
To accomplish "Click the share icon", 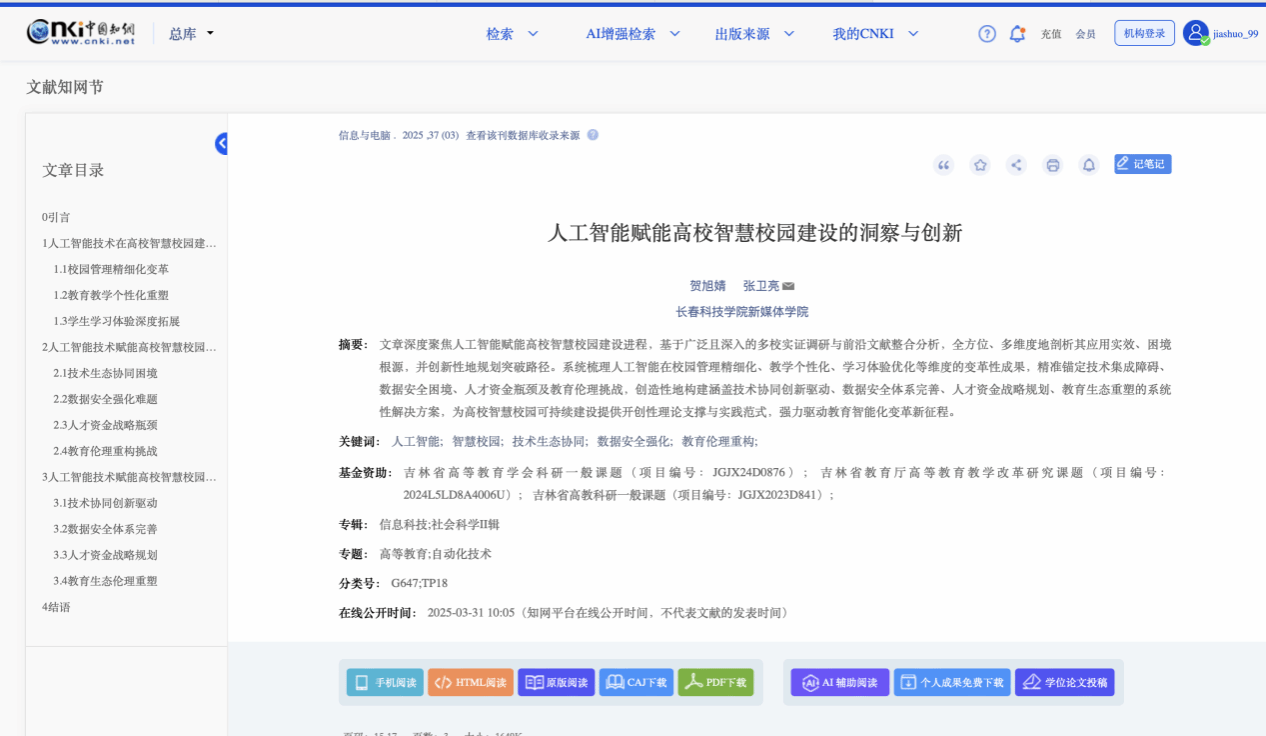I will coord(1016,165).
